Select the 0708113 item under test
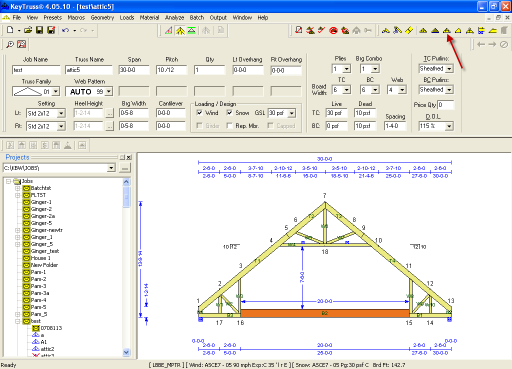The height and width of the screenshot is (369, 512). coord(51,328)
